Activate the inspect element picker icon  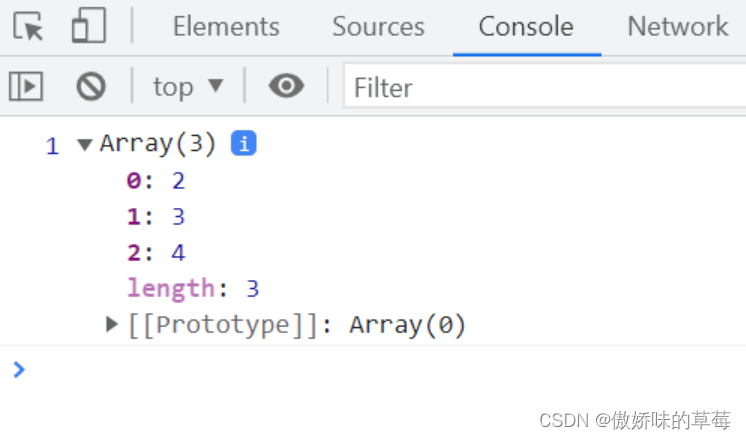pyautogui.click(x=30, y=27)
